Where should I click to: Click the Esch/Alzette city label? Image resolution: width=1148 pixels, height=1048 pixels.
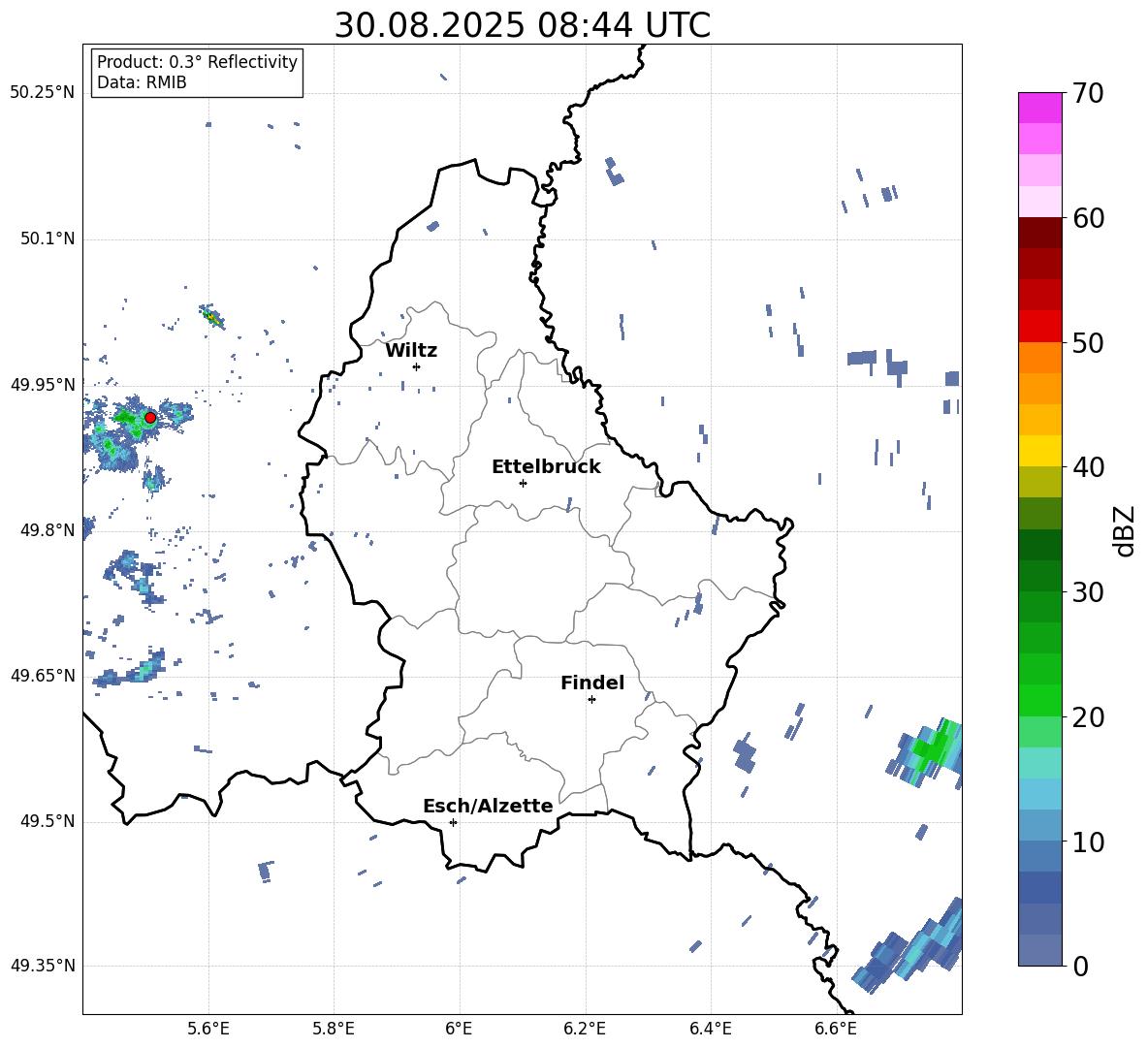pos(488,806)
